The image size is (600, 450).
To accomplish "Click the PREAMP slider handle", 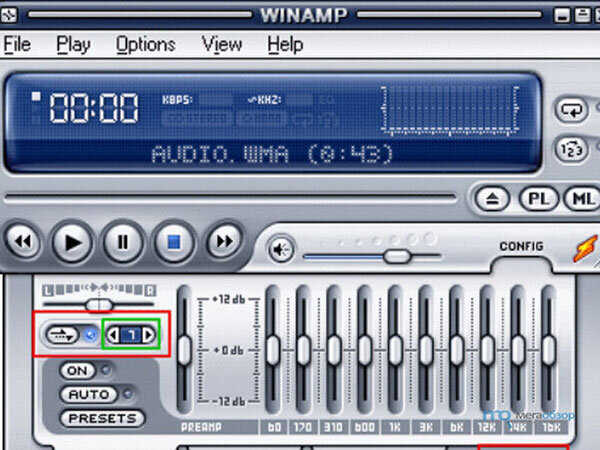I will coord(184,350).
